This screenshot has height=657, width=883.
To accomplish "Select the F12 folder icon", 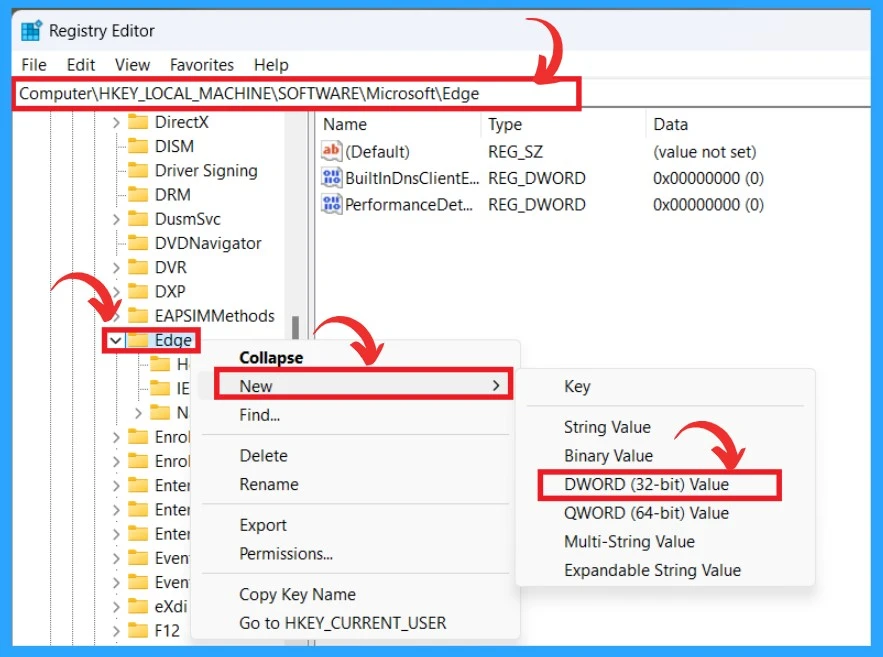I will click(x=138, y=631).
